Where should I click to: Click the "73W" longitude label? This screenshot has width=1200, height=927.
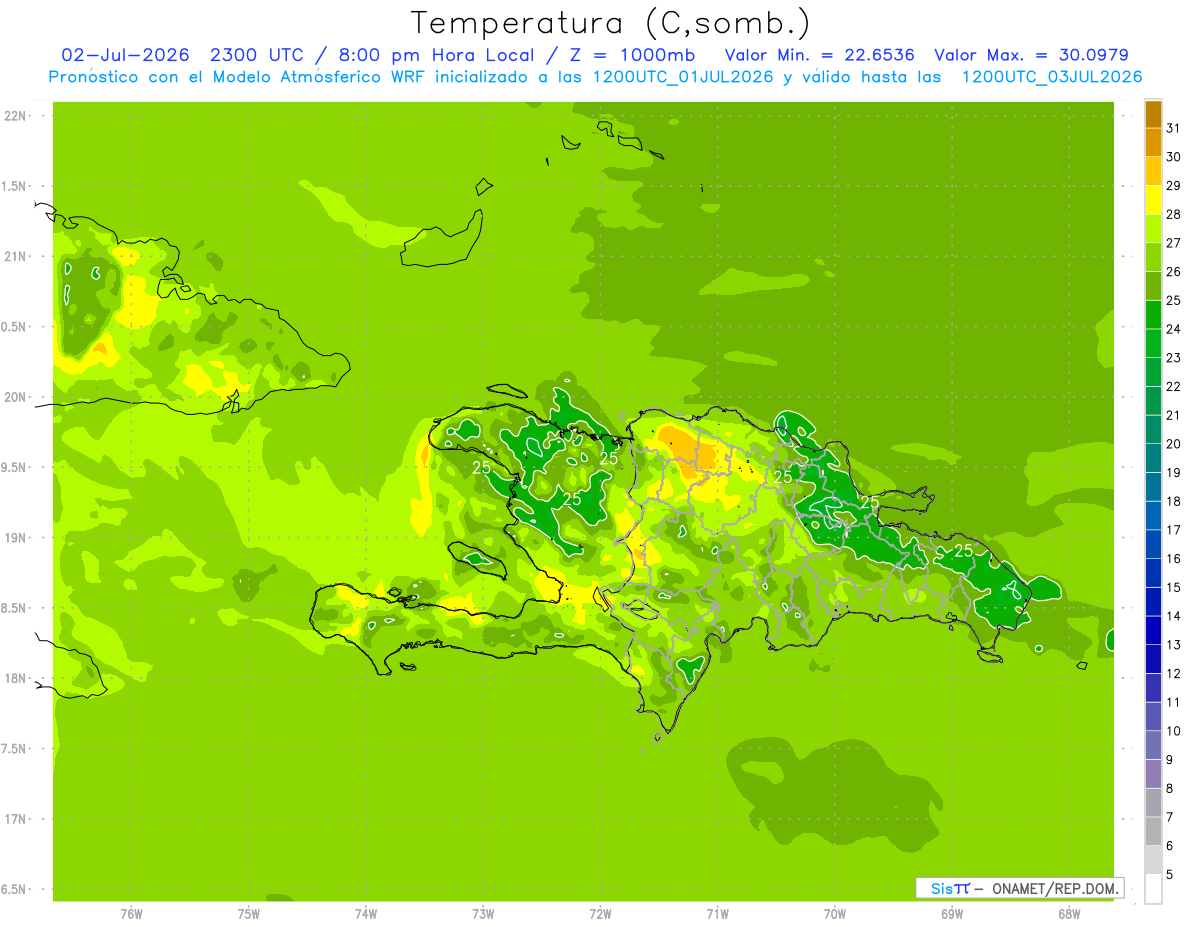tap(483, 914)
